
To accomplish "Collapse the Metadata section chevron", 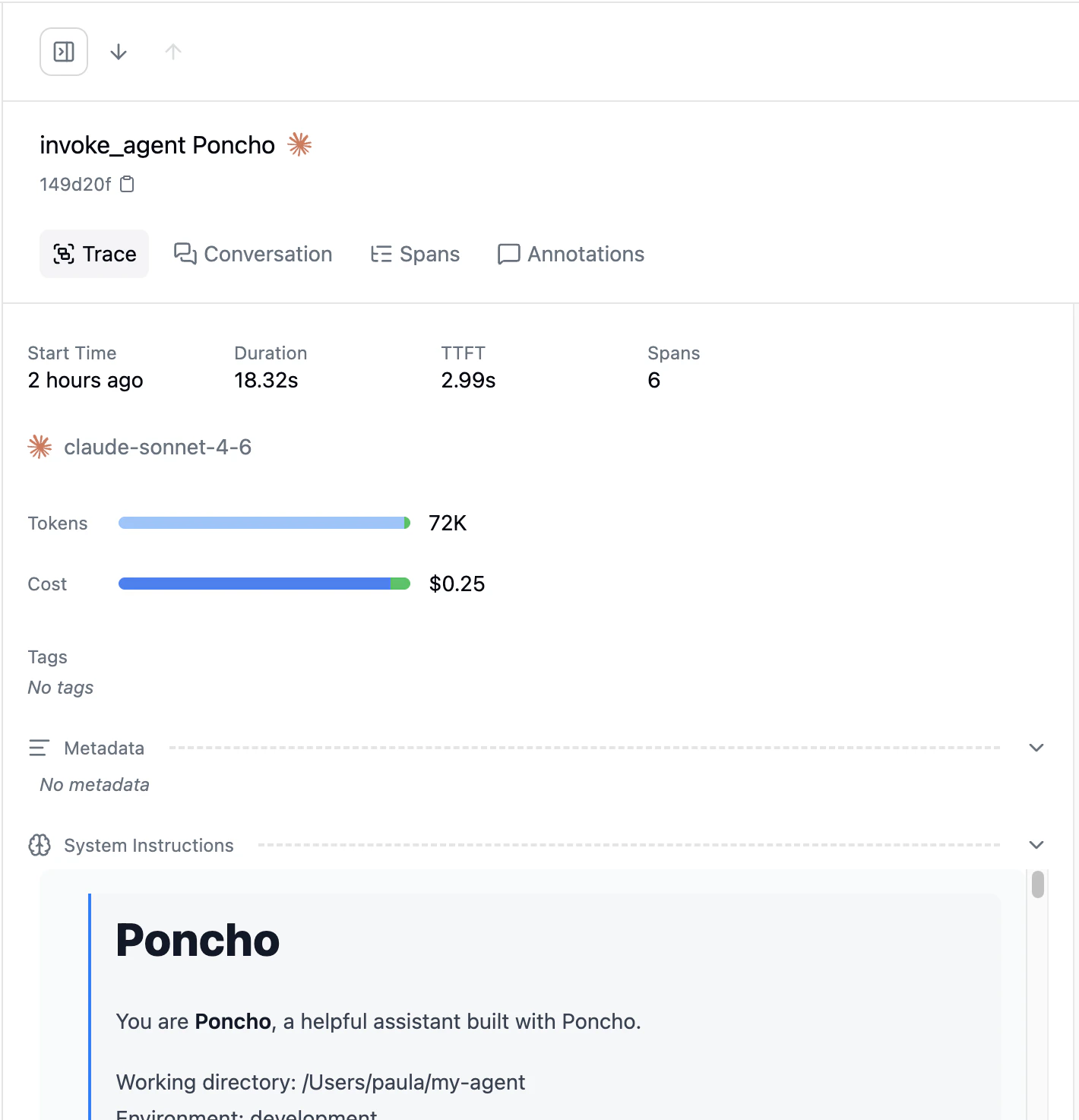I will coord(1036,748).
